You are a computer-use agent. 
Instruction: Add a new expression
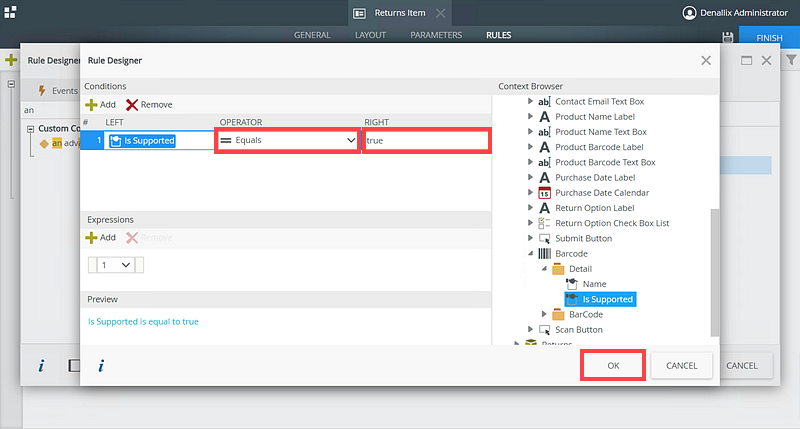[x=101, y=238]
